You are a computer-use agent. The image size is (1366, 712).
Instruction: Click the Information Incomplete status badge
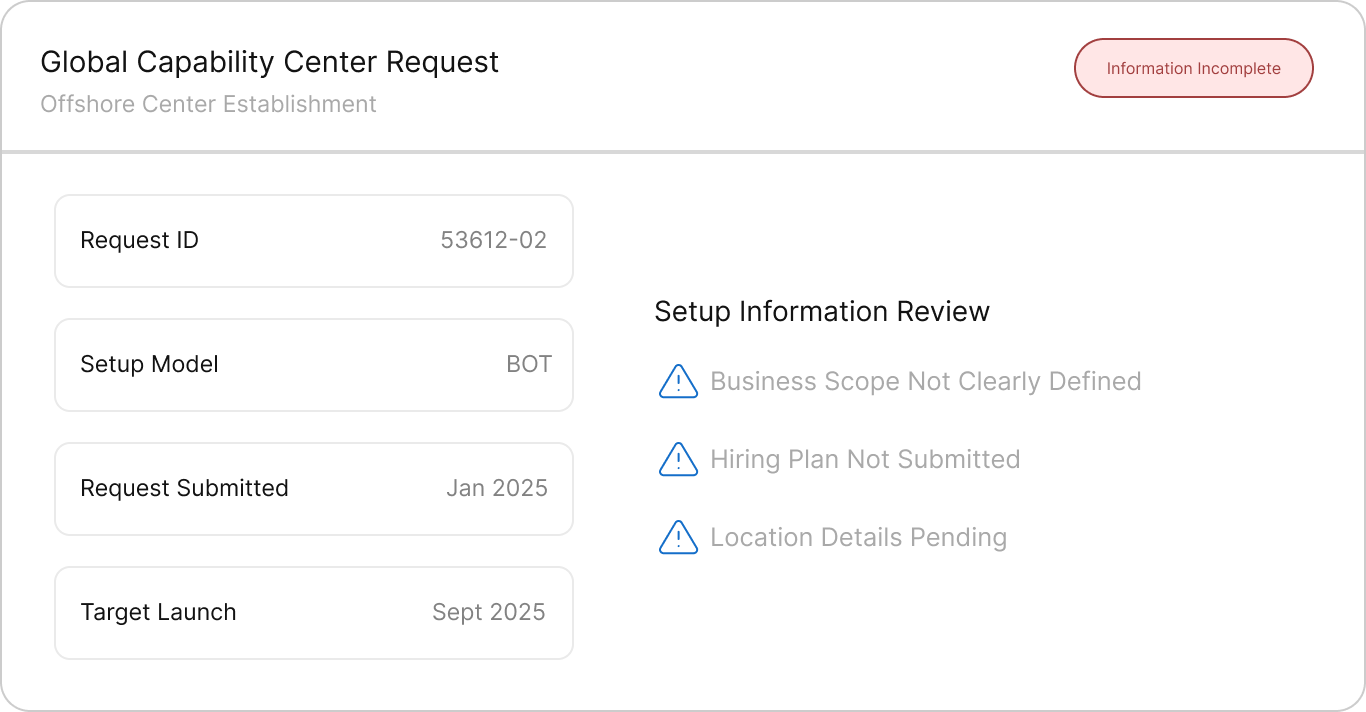pyautogui.click(x=1193, y=68)
